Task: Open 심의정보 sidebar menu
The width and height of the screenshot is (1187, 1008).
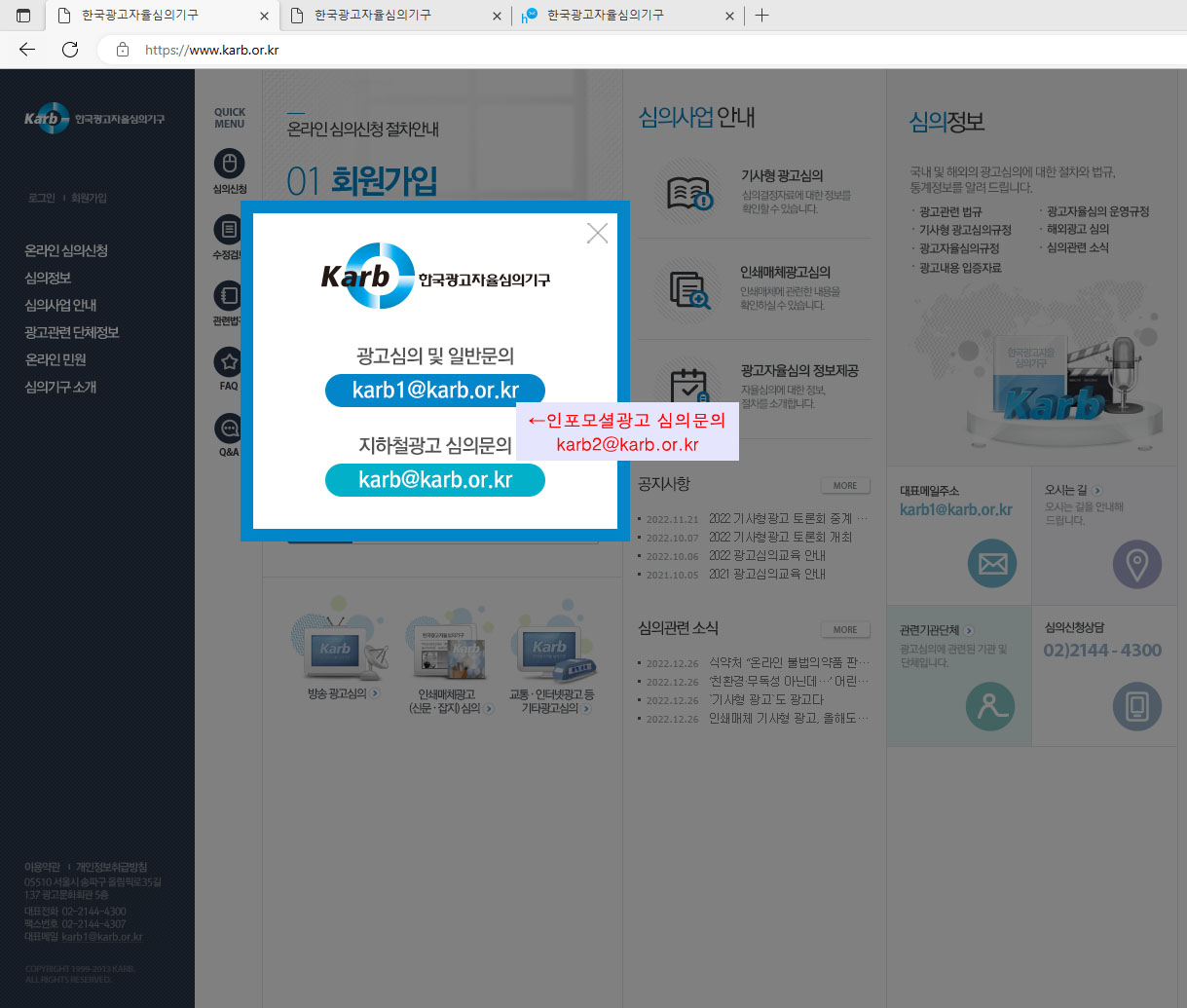Action: pyautogui.click(x=48, y=279)
